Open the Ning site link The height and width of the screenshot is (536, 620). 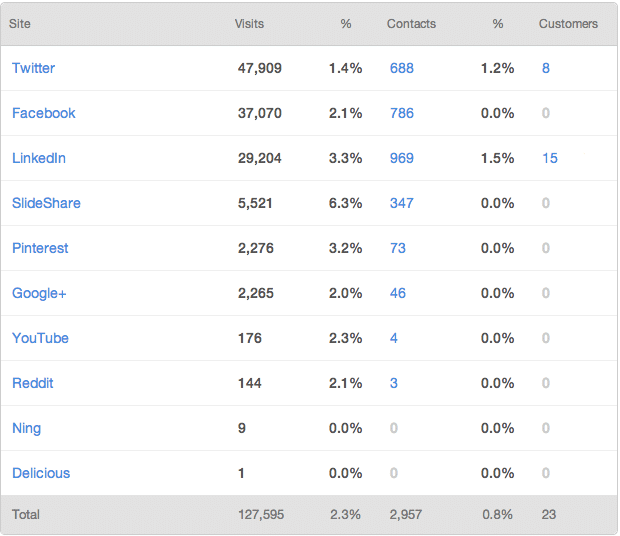pos(26,428)
